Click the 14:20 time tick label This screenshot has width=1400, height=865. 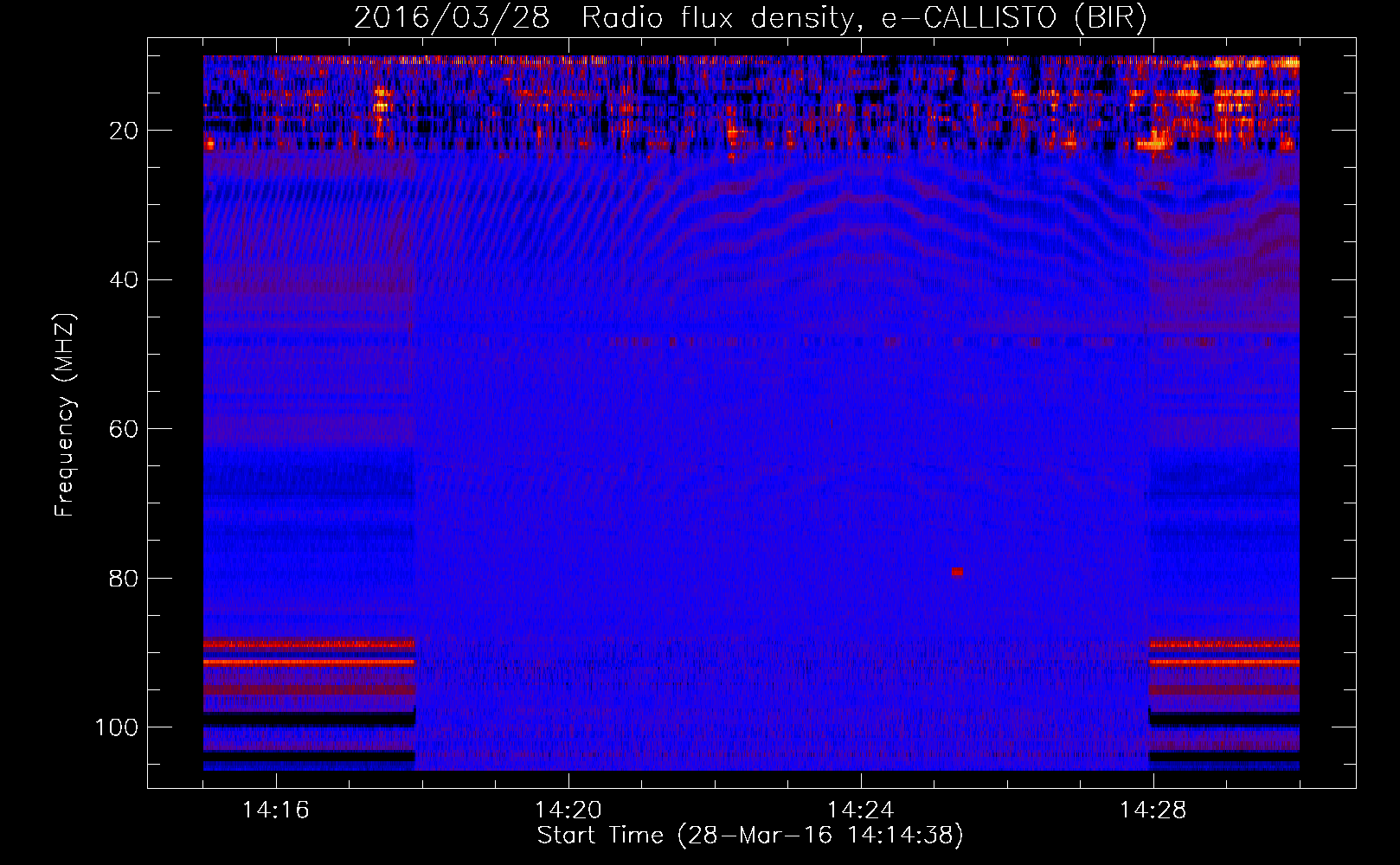pos(568,810)
